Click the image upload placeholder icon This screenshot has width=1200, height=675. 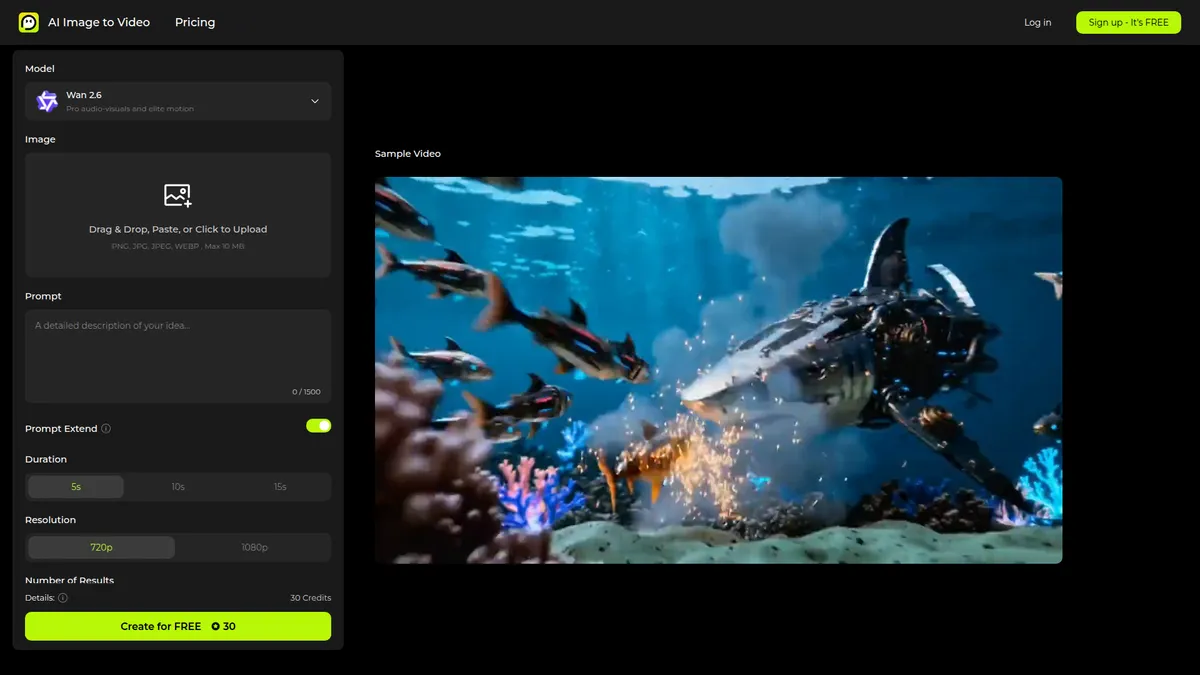pyautogui.click(x=178, y=196)
